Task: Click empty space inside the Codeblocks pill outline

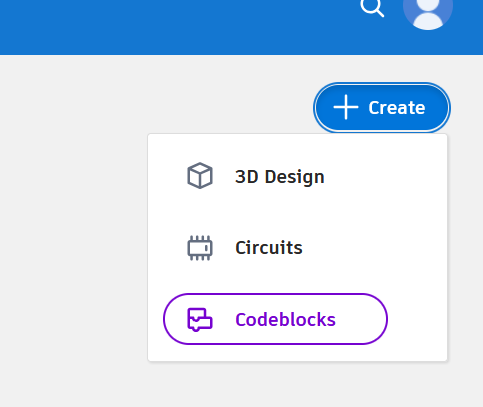Action: coord(362,319)
